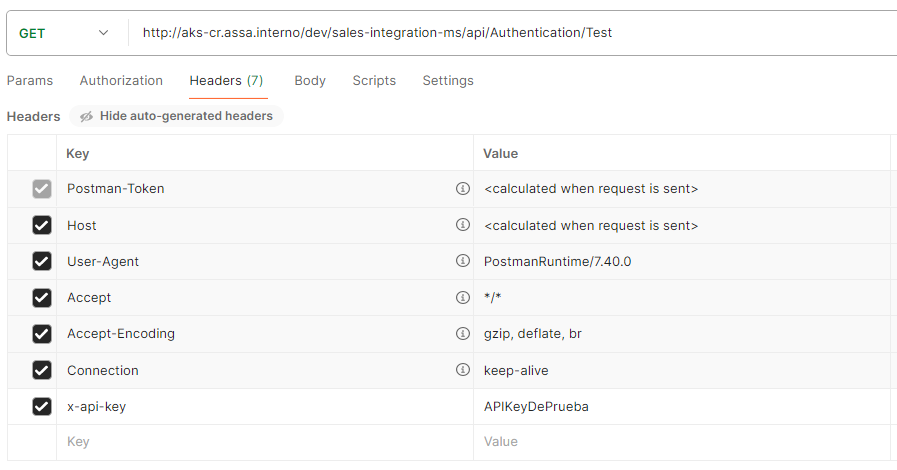
Task: Click the empty Value input in last row
Action: [682, 442]
